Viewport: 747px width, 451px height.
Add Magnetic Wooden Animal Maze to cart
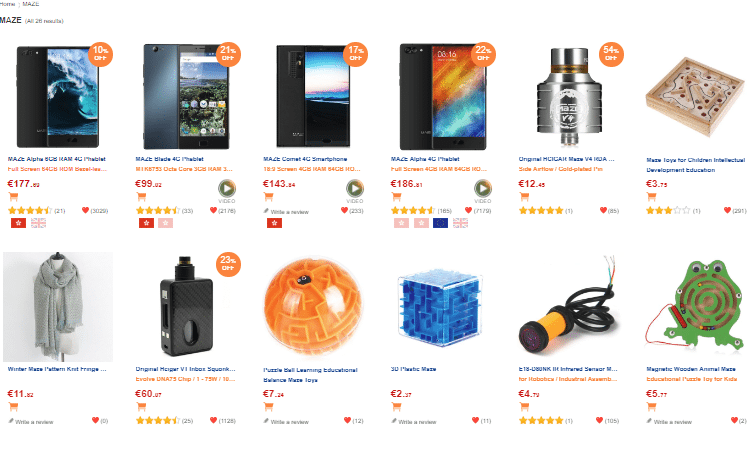[652, 407]
